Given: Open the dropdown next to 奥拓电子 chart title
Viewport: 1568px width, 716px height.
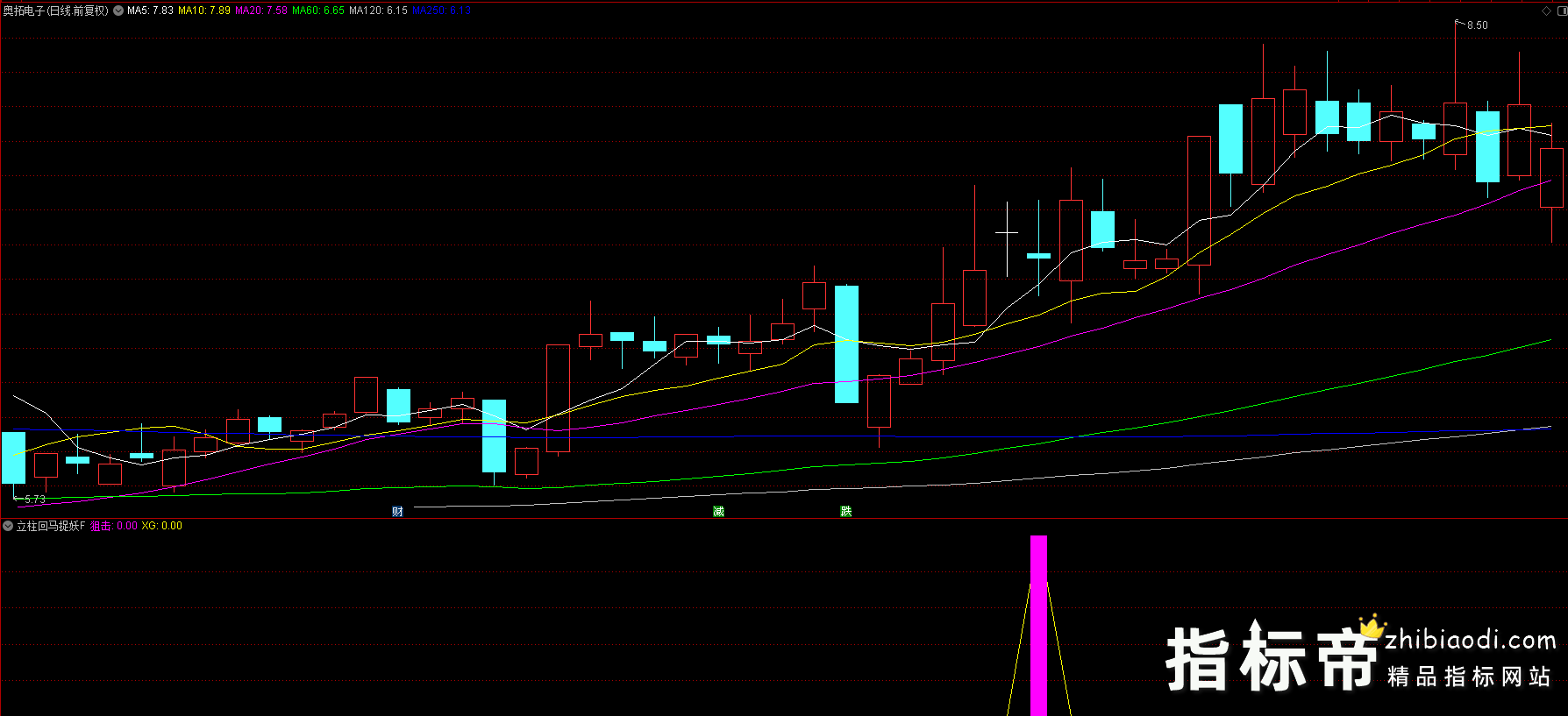Looking at the screenshot, I should [x=118, y=11].
